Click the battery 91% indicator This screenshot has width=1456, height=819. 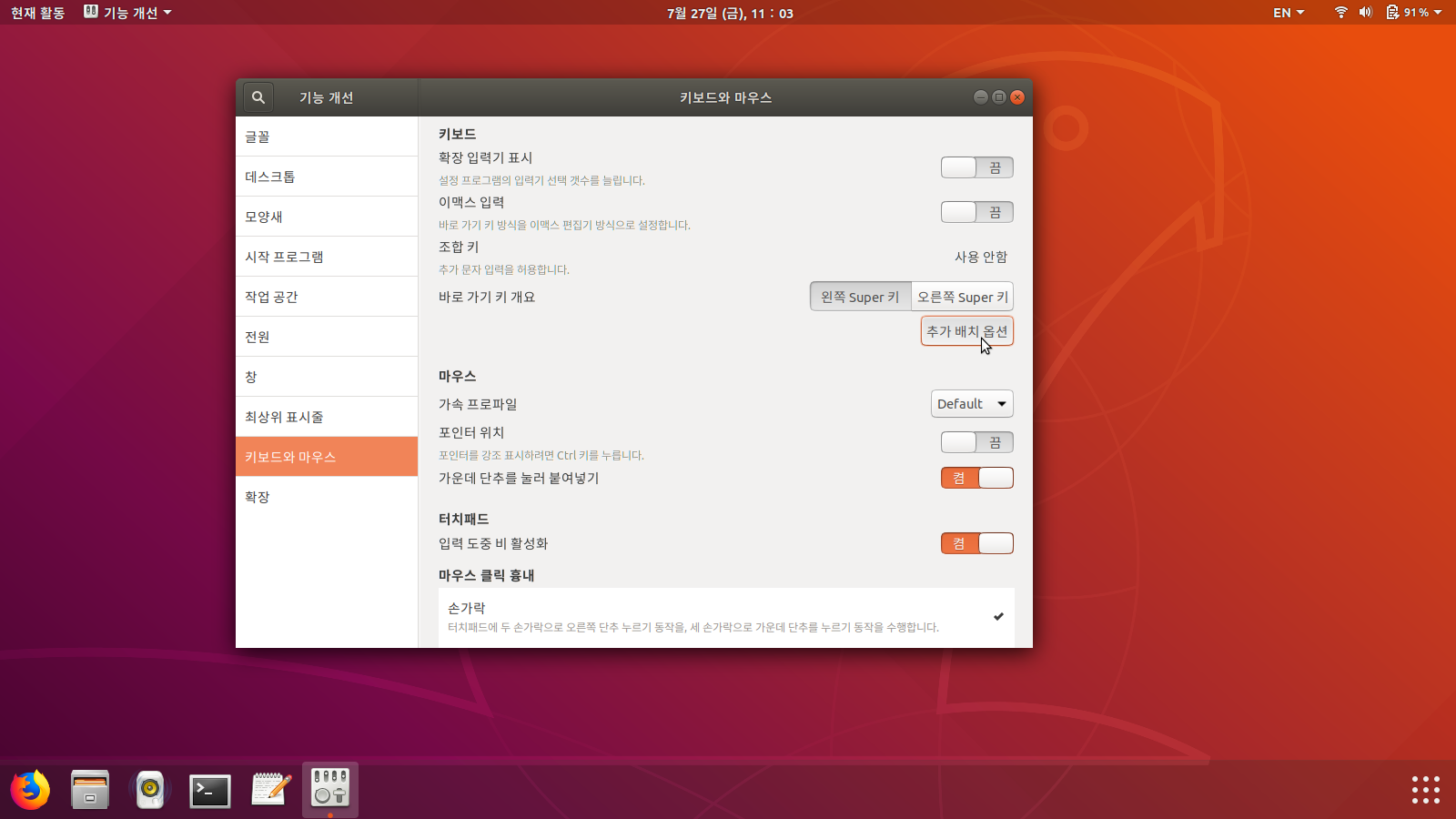point(1407,13)
